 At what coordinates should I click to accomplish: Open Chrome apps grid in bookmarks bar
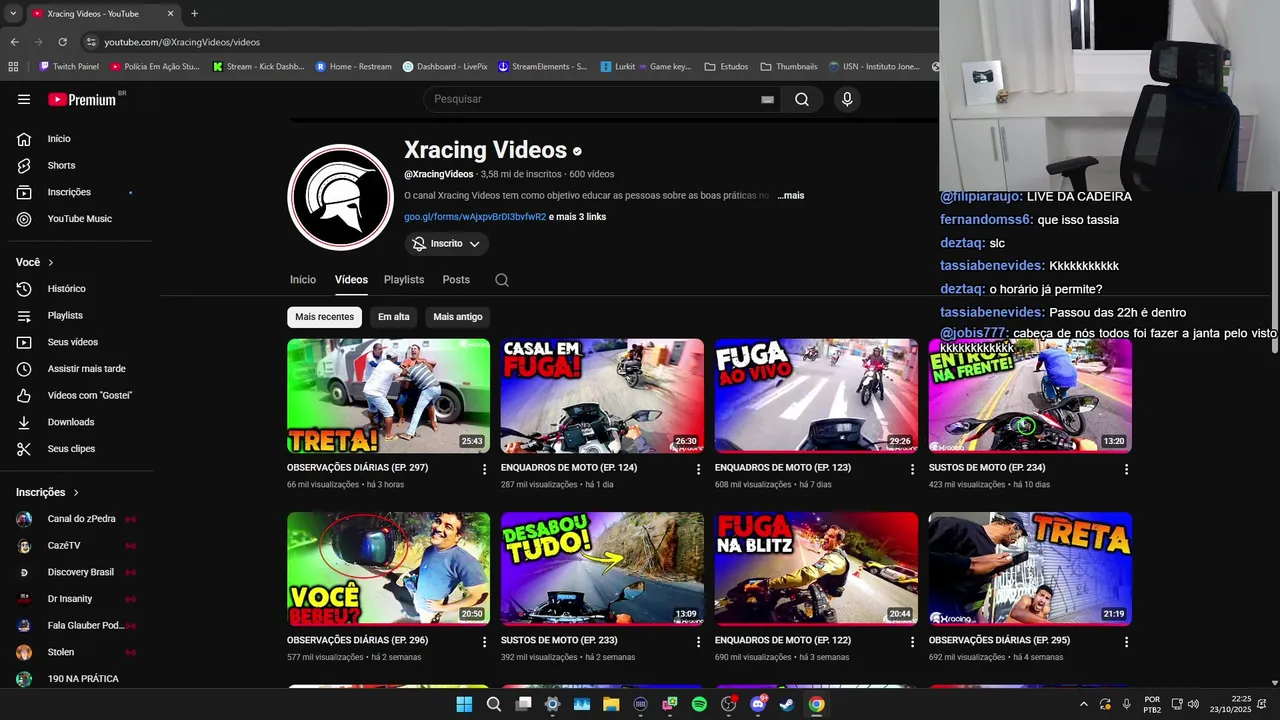click(13, 67)
